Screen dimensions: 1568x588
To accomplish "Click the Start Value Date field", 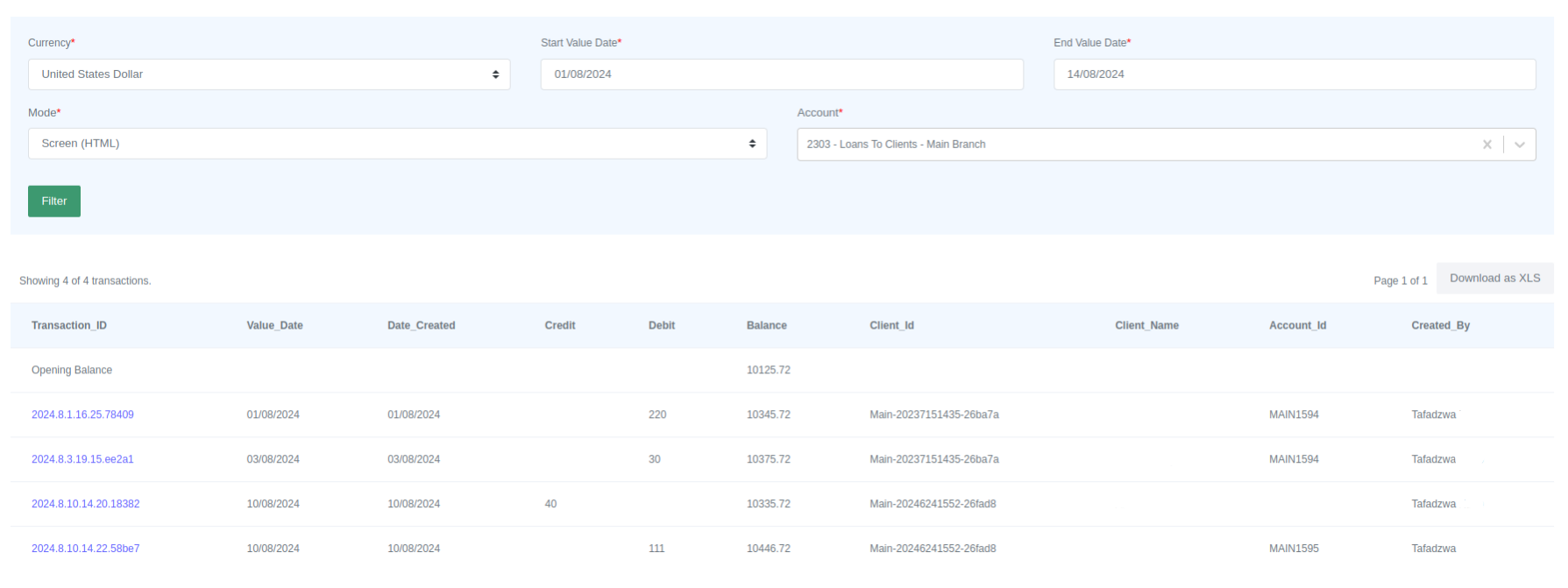I will [x=781, y=74].
